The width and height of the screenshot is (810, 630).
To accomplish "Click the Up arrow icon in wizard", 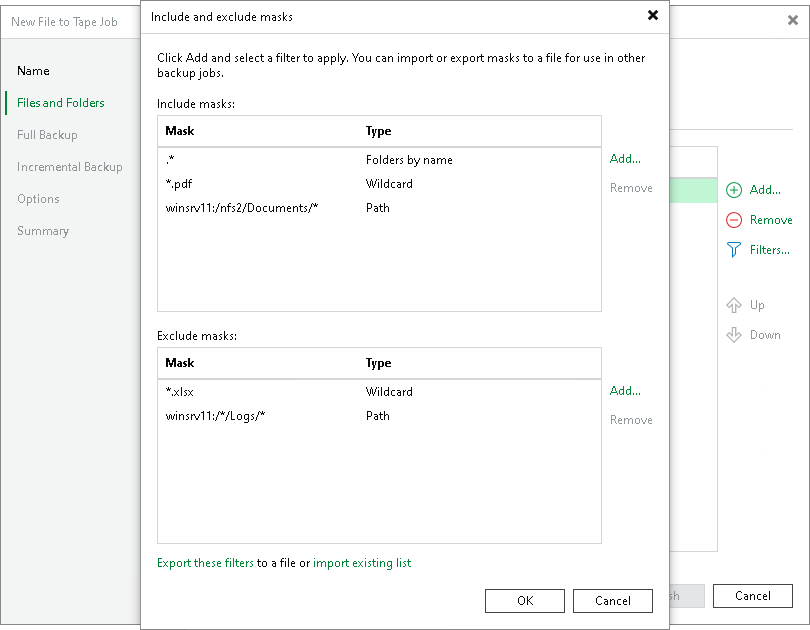I will pos(734,305).
